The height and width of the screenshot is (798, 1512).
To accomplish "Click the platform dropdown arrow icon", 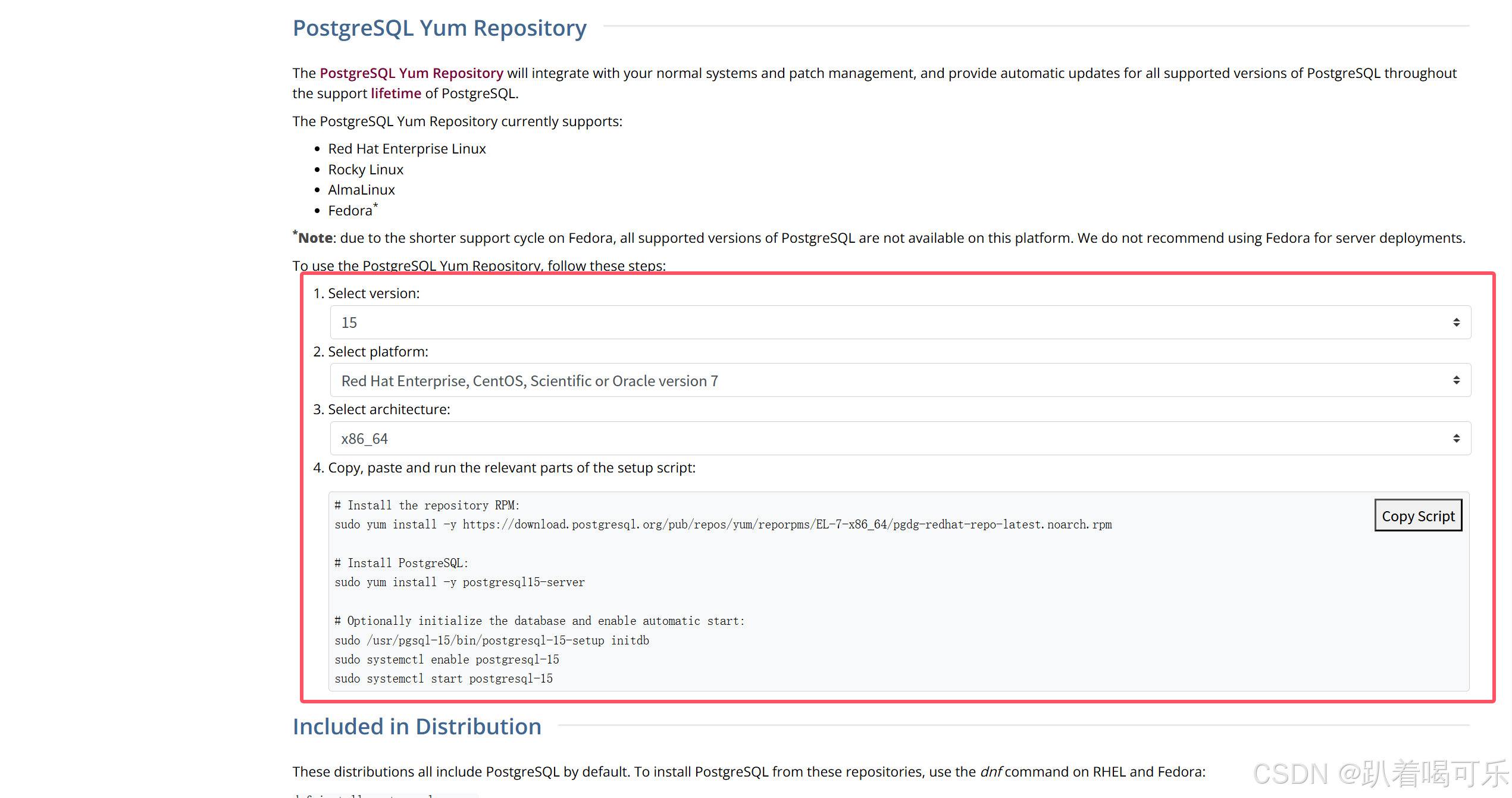I will coord(1456,380).
